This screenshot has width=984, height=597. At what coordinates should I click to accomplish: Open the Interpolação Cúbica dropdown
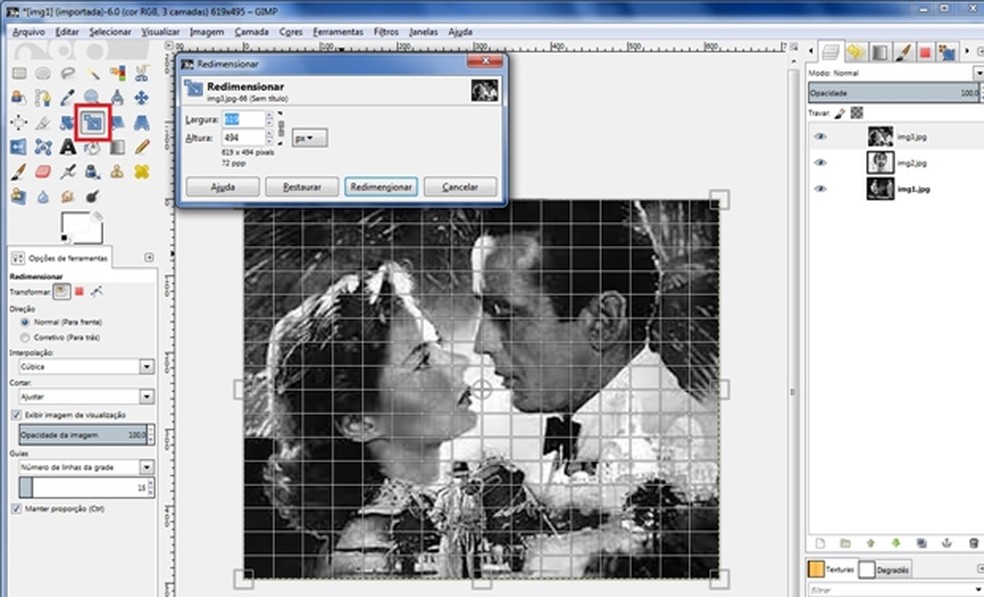tap(87, 367)
